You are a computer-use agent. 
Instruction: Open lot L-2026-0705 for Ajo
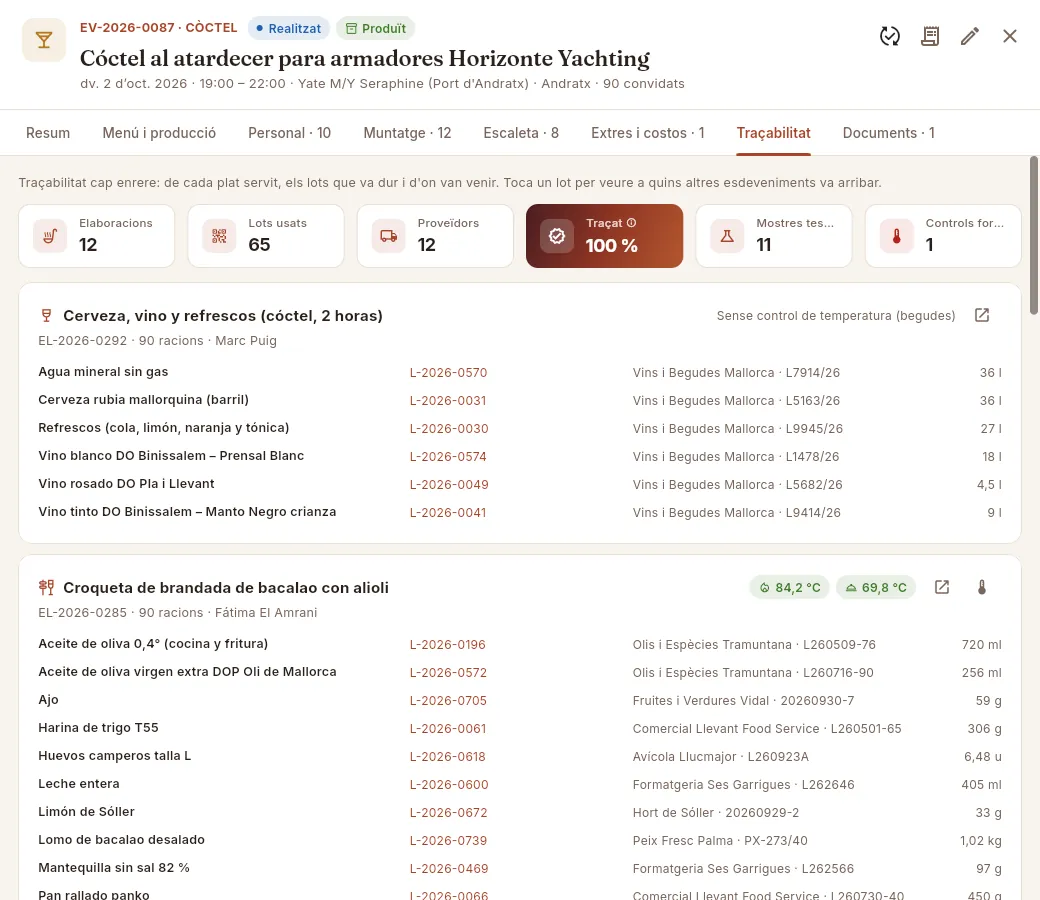(x=448, y=700)
